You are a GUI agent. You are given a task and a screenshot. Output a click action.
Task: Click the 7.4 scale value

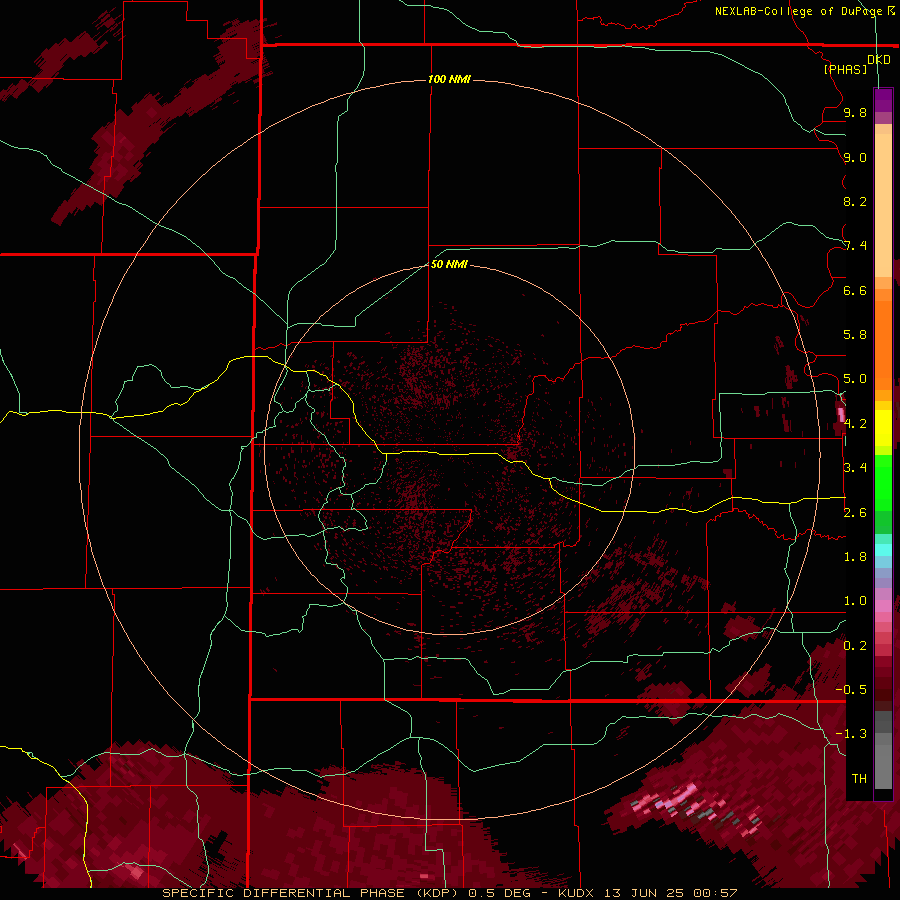click(x=855, y=246)
